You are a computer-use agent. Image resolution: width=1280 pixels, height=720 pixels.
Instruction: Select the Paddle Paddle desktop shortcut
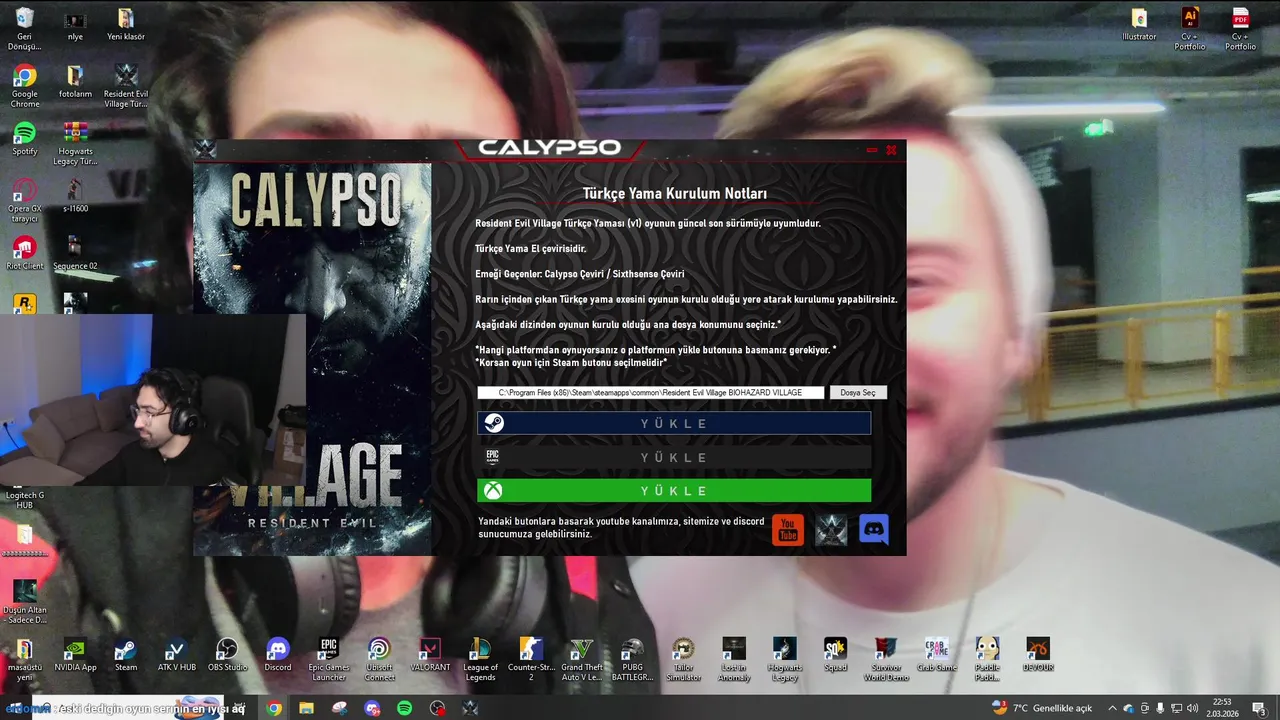coord(987,660)
